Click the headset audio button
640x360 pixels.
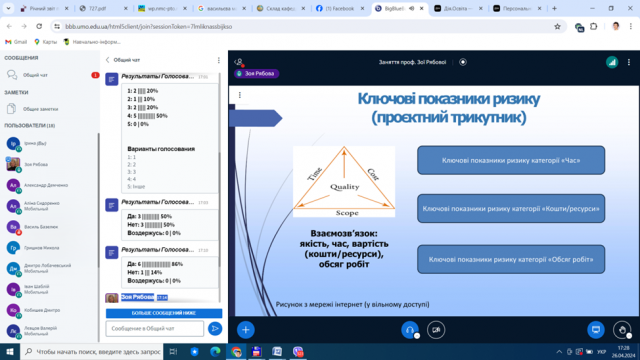[x=409, y=330]
